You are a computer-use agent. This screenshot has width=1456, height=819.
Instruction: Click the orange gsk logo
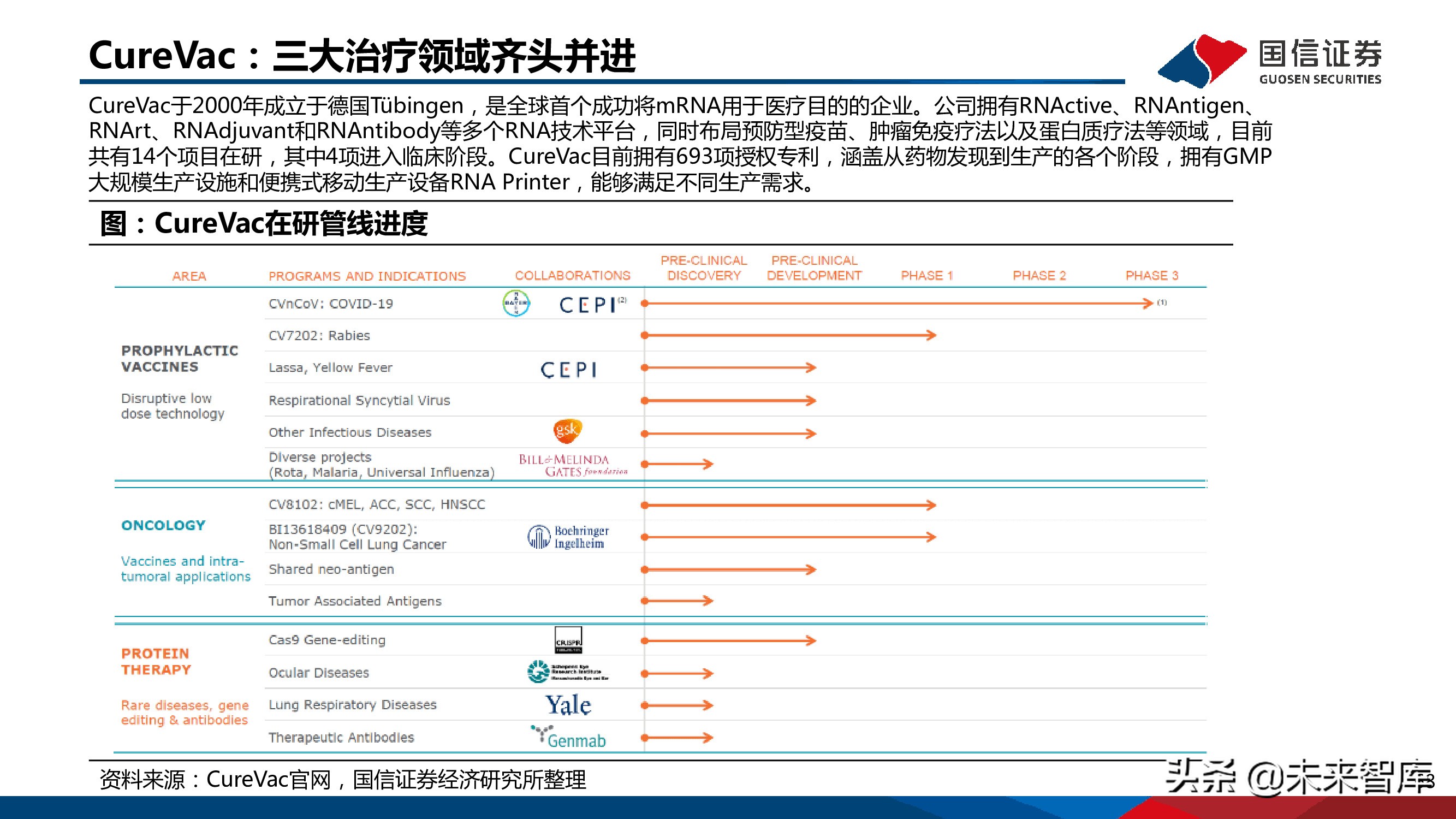click(567, 431)
